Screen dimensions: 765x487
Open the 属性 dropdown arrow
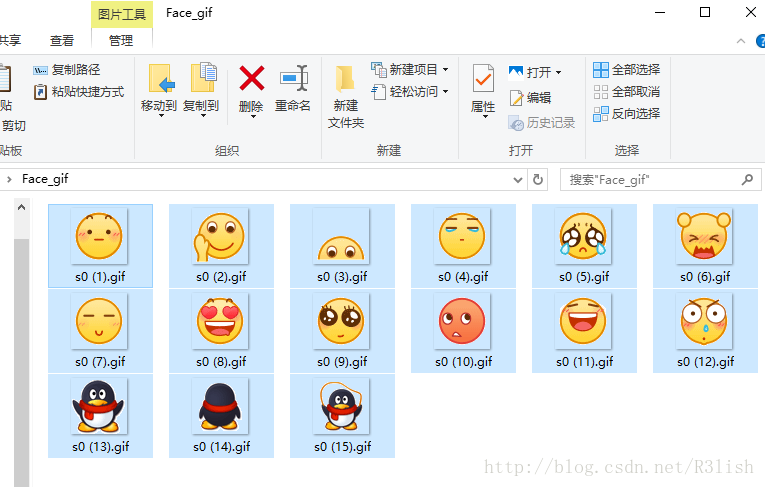[x=484, y=117]
